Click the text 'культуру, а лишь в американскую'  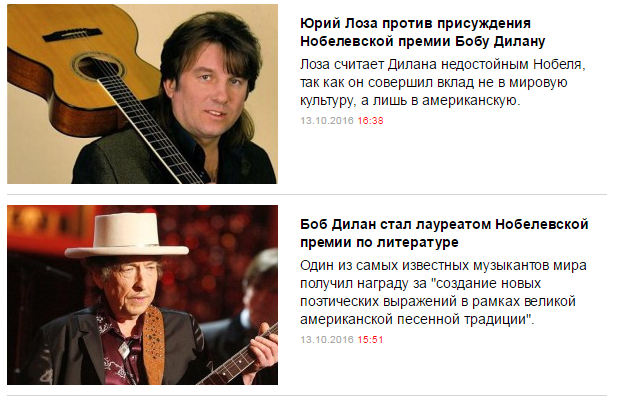pos(410,100)
